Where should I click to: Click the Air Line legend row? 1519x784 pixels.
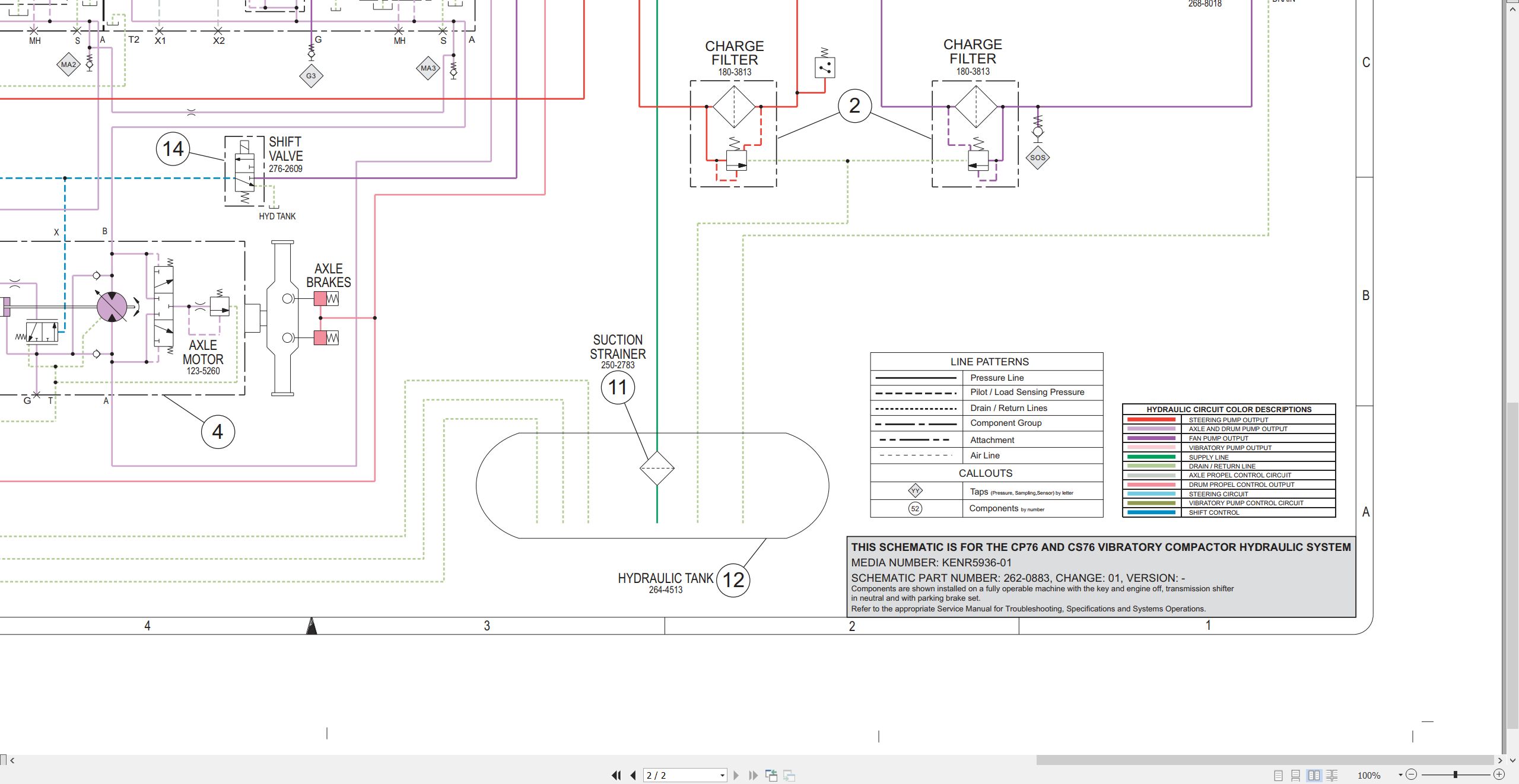tap(987, 455)
